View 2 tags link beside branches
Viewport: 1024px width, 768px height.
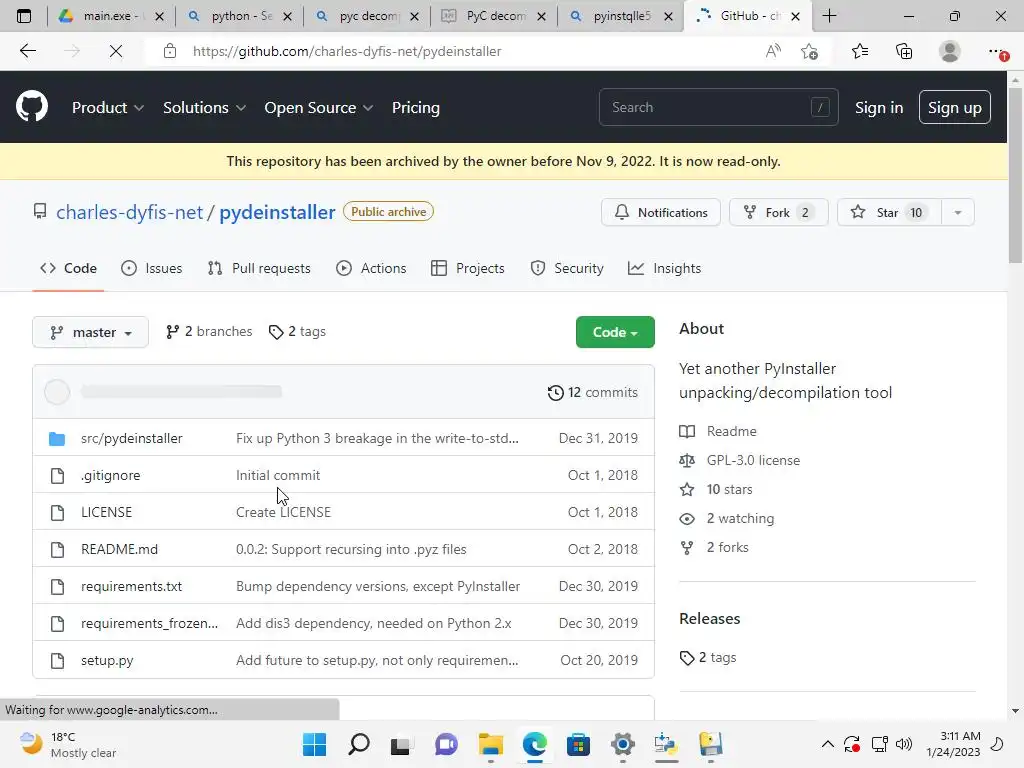297,332
